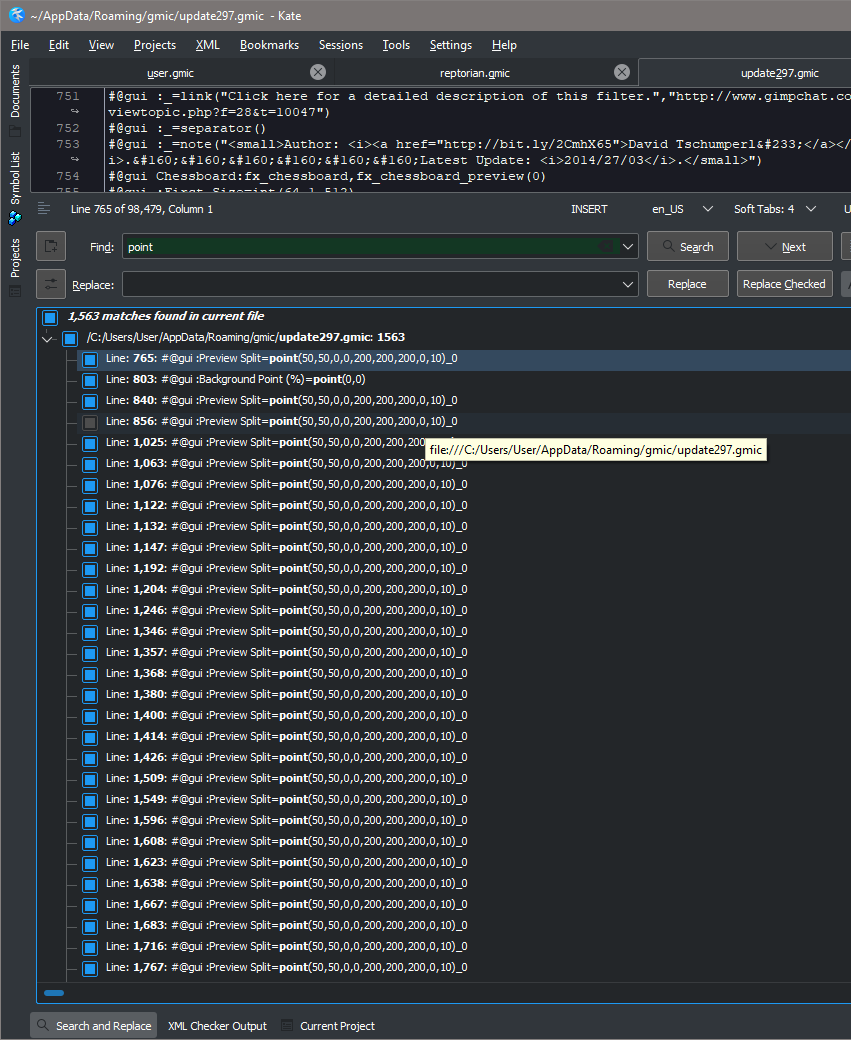This screenshot has height=1040, width=851.
Task: Click the new search tab icon beside Find
Action: (51, 246)
